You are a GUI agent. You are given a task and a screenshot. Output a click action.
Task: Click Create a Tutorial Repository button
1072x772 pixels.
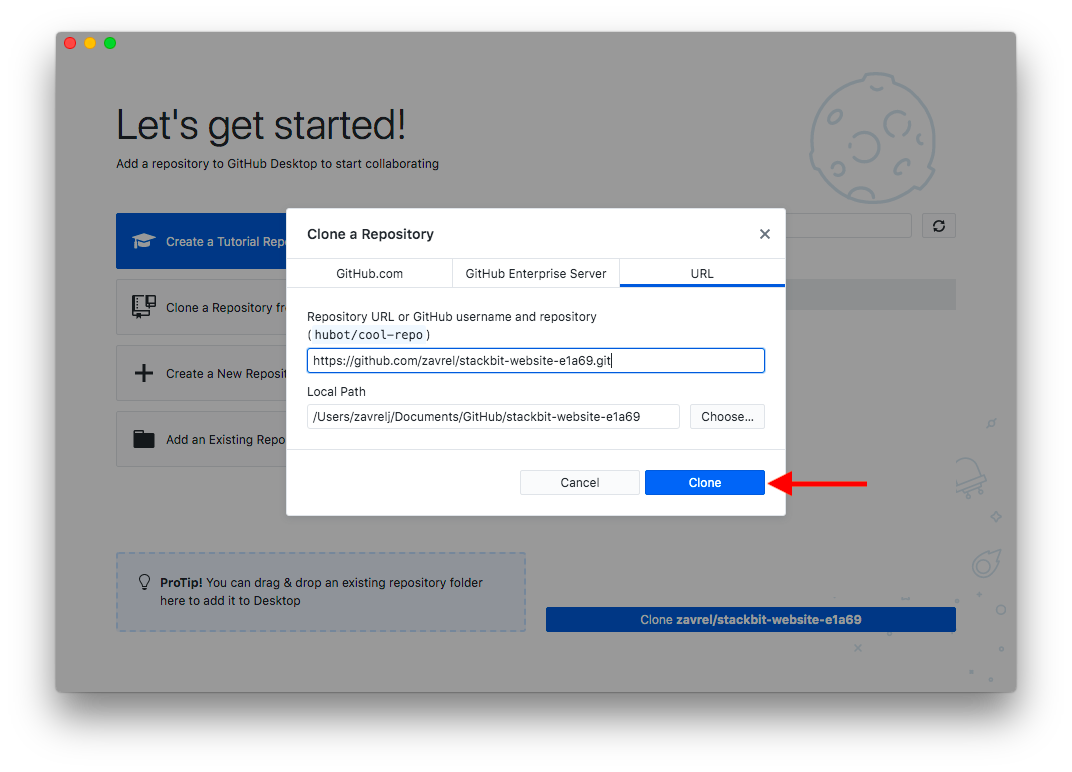[x=201, y=241]
